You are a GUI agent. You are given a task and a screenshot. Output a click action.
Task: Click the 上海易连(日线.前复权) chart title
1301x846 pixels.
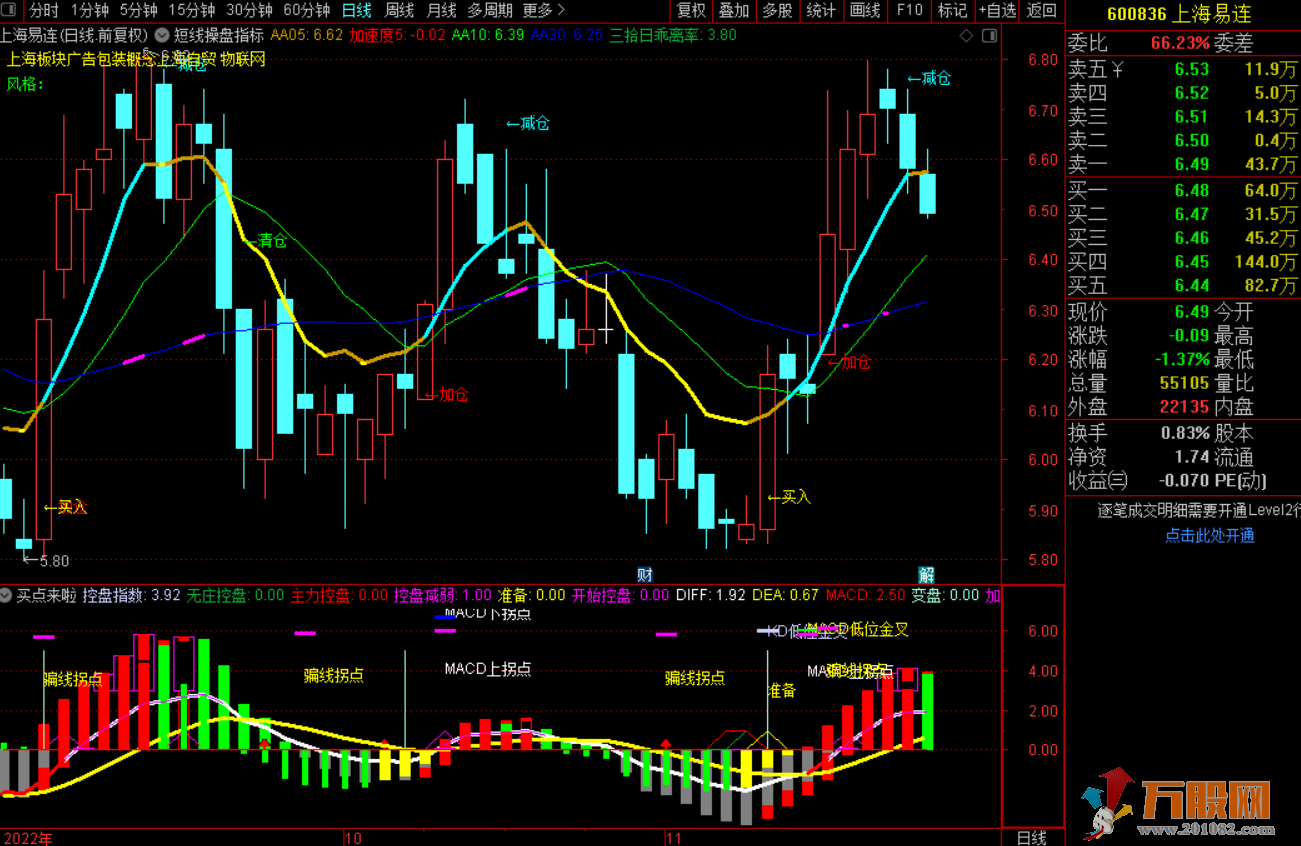pos(75,34)
